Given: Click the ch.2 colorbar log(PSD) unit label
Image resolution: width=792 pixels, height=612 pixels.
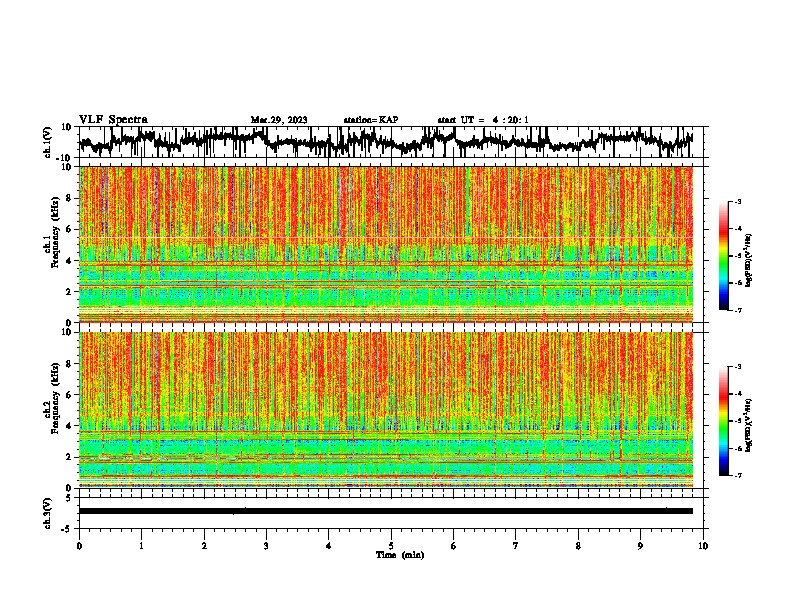Looking at the screenshot, I should [x=748, y=426].
